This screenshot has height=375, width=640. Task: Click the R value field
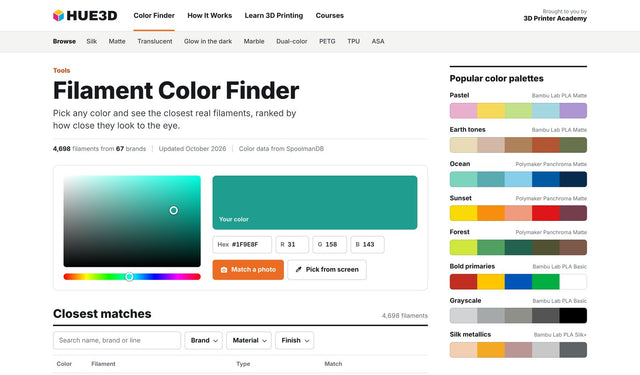pyautogui.click(x=292, y=244)
